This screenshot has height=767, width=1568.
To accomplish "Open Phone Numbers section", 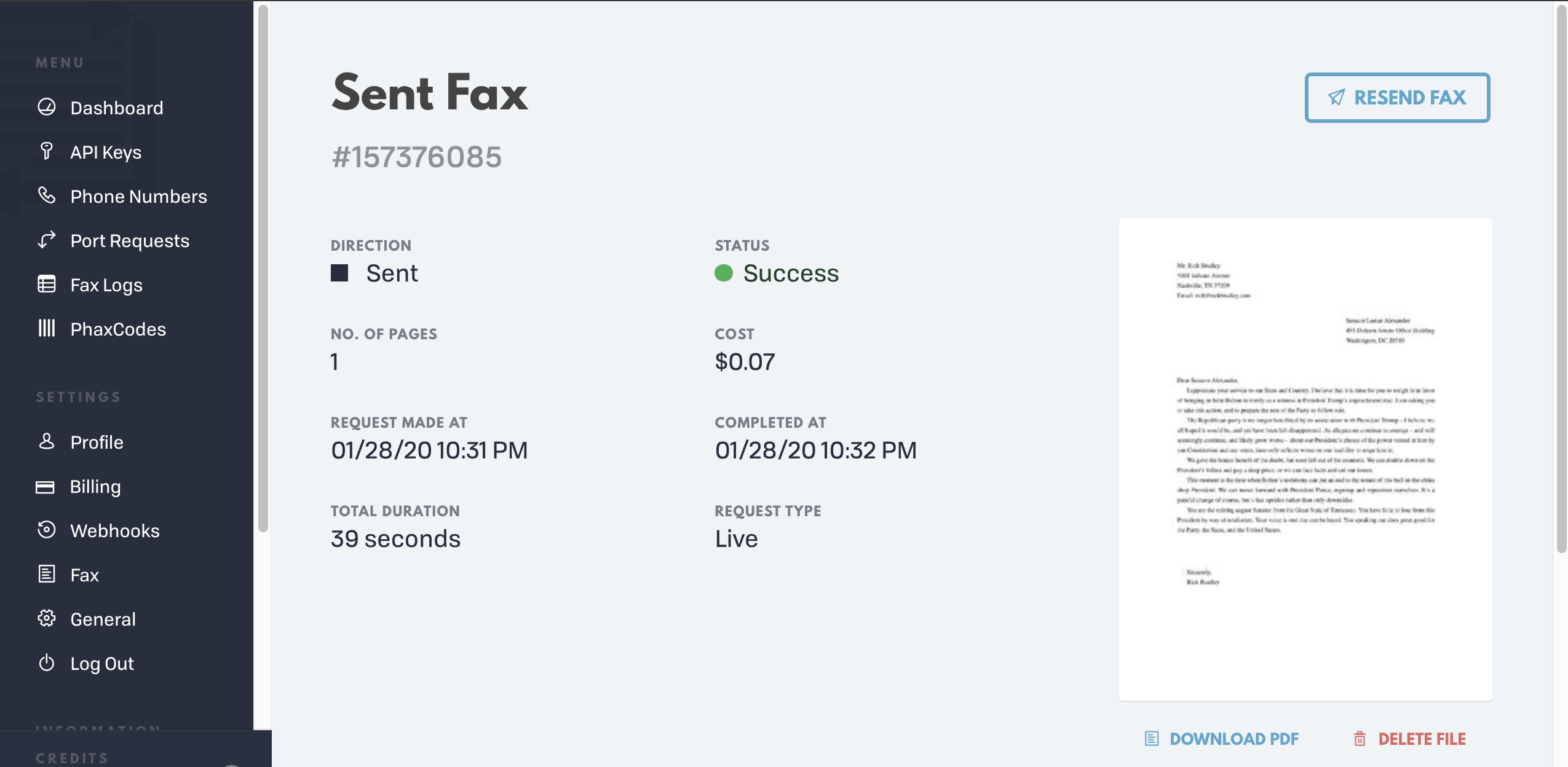I will (138, 196).
